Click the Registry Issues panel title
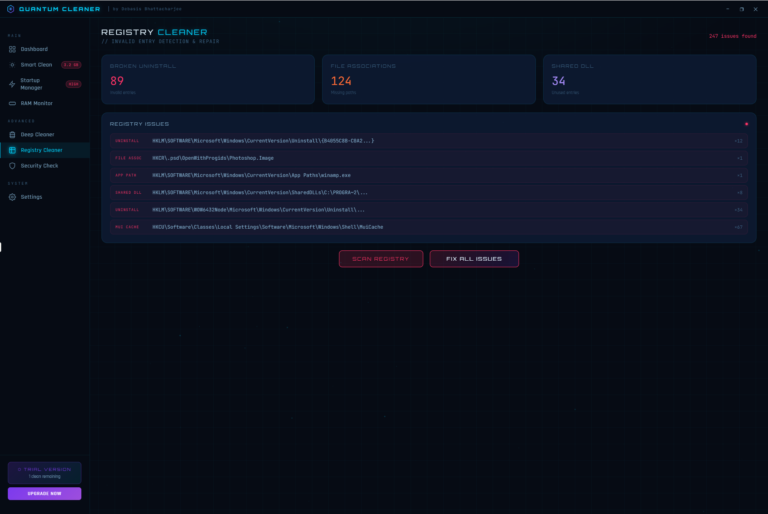Screen dimensions: 768x514 139,124
